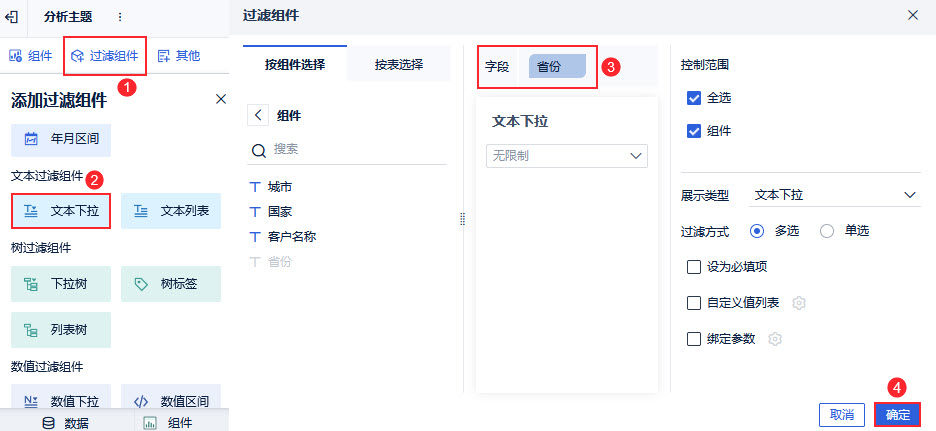Switch to the 按表选择 tab
This screenshot has width=936, height=431.
(x=399, y=64)
